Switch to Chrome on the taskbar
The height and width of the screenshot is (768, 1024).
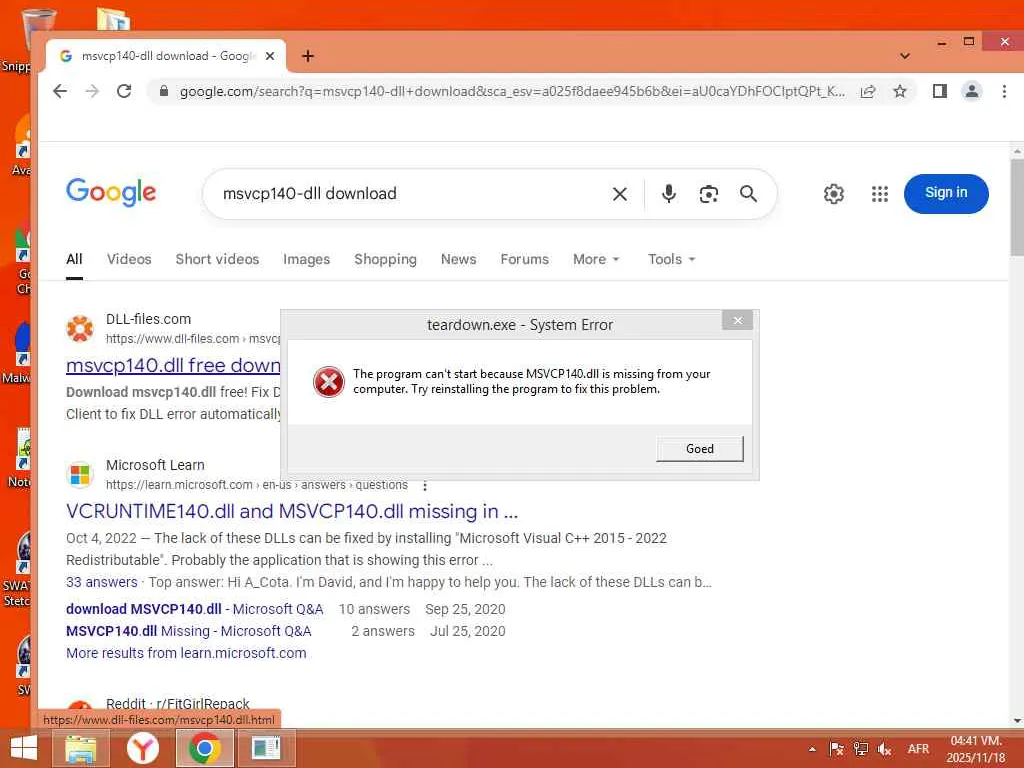click(204, 748)
